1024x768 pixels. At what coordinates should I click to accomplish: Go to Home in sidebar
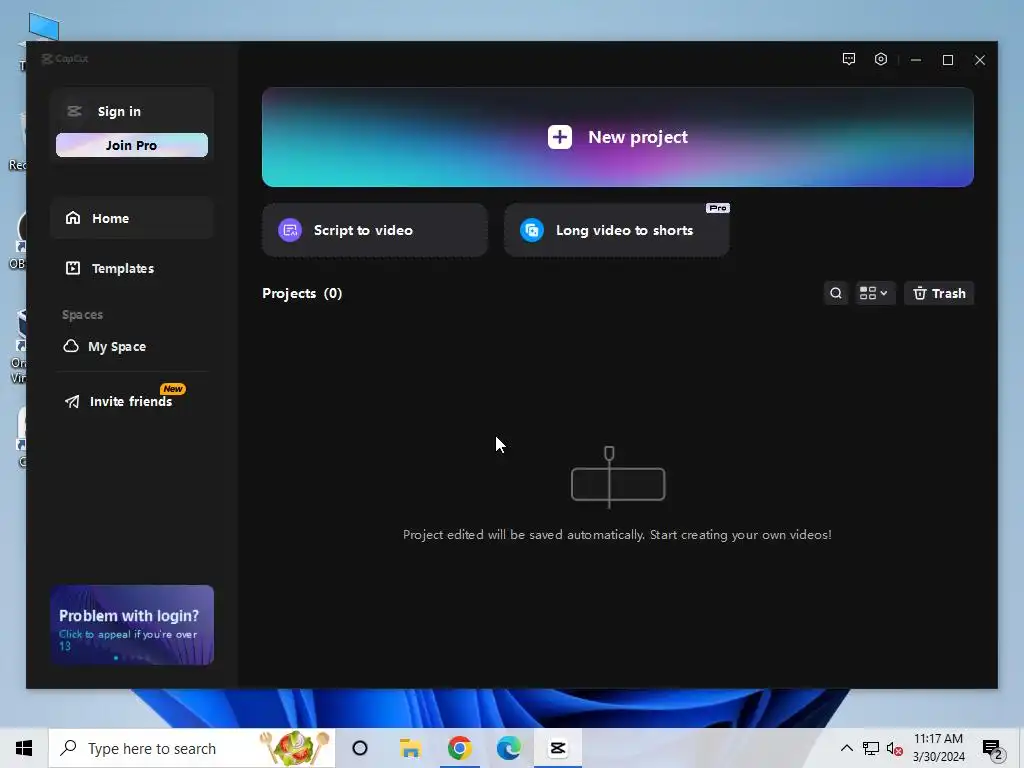[x=131, y=218]
